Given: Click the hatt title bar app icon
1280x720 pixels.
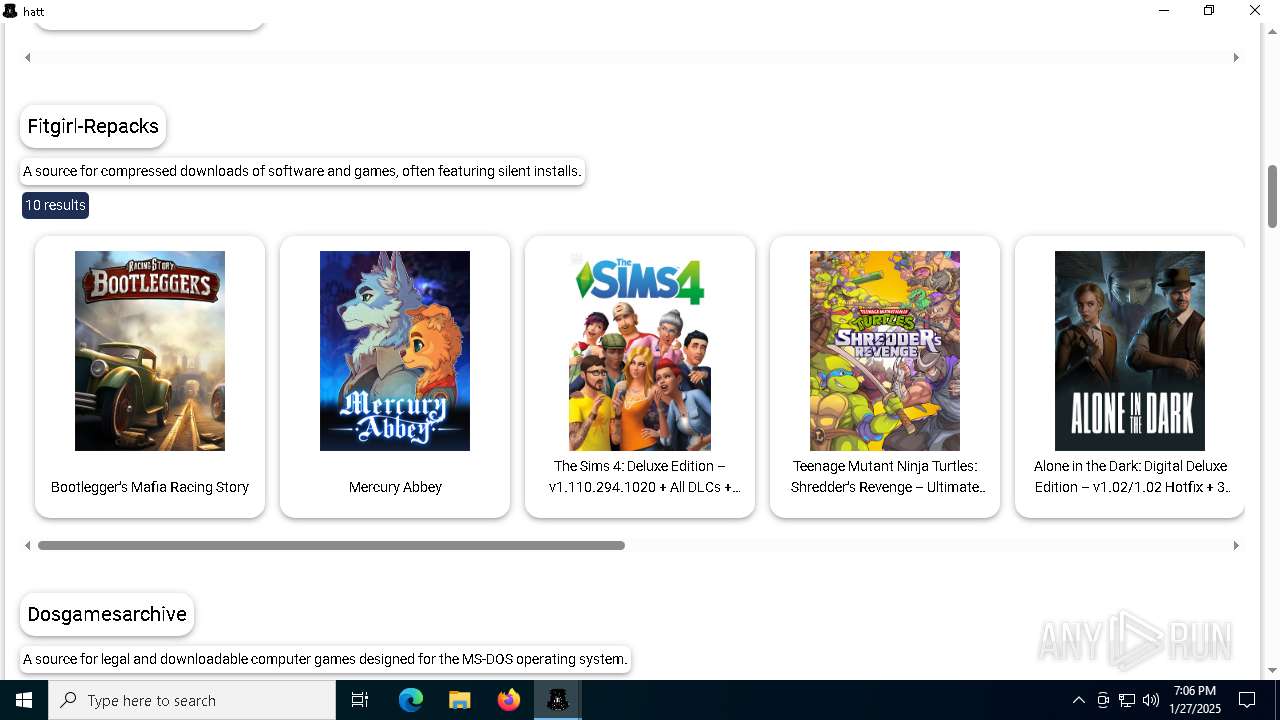Looking at the screenshot, I should [x=10, y=11].
